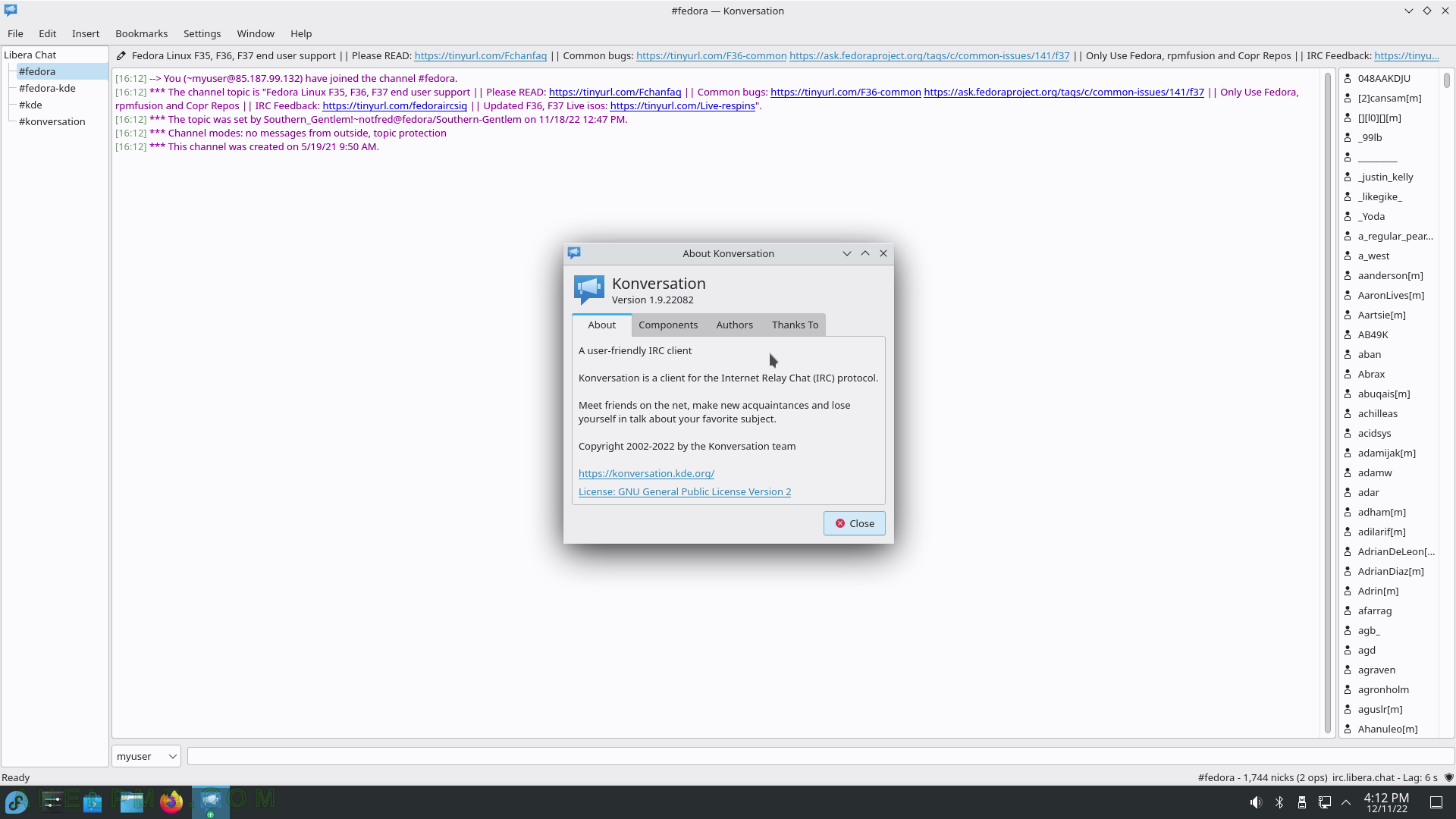The height and width of the screenshot is (819, 1456).
Task: Click the About dialog up chevron button
Action: coord(865,253)
